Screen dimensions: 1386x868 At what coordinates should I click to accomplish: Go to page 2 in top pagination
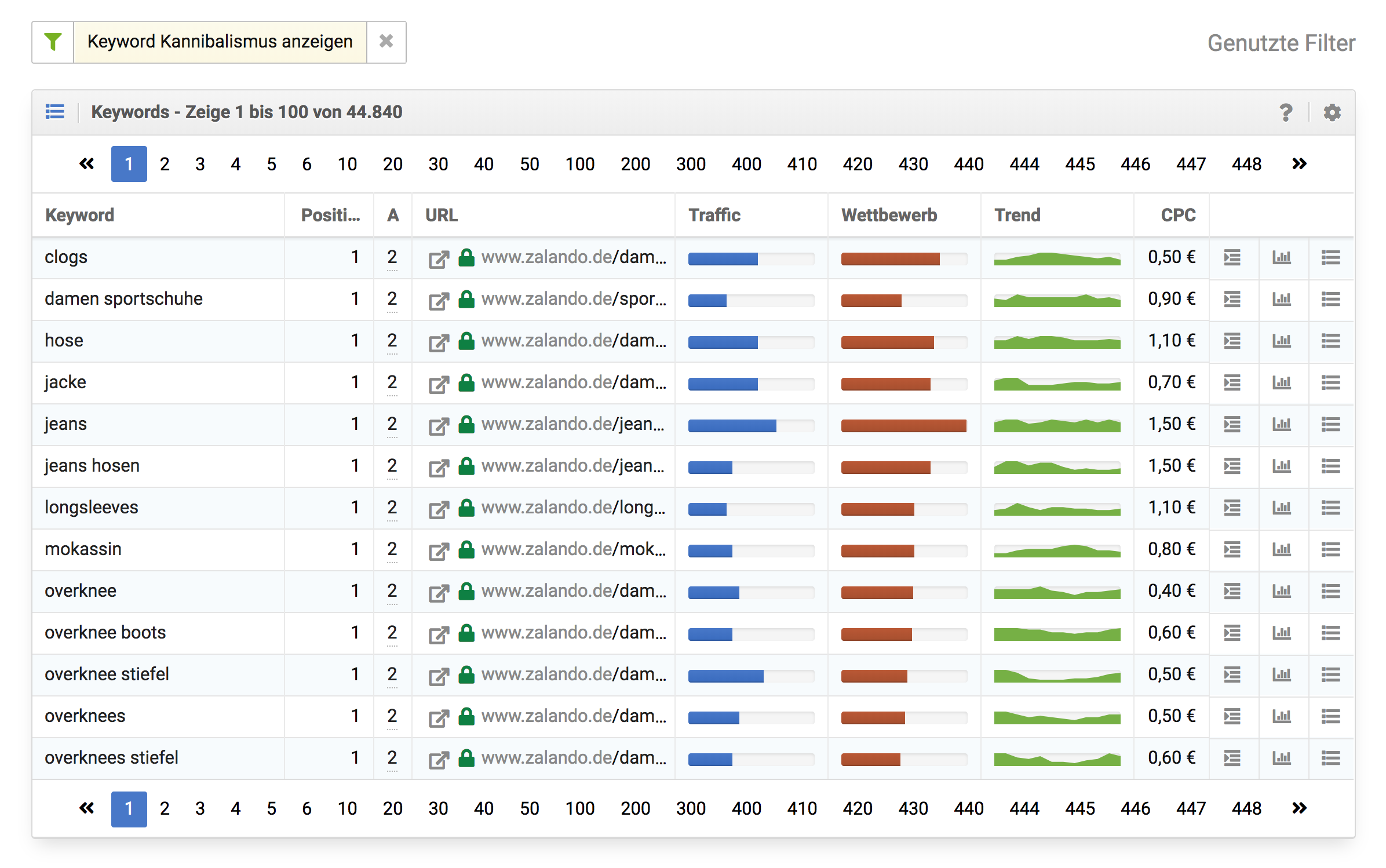(x=165, y=164)
